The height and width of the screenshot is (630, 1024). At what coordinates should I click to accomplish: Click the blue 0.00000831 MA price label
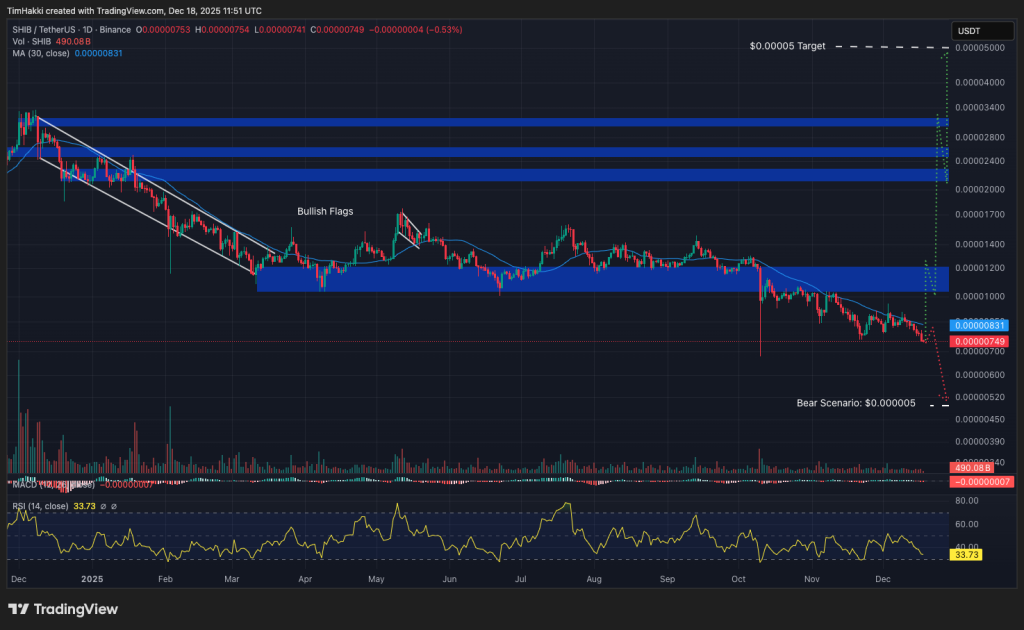point(981,325)
